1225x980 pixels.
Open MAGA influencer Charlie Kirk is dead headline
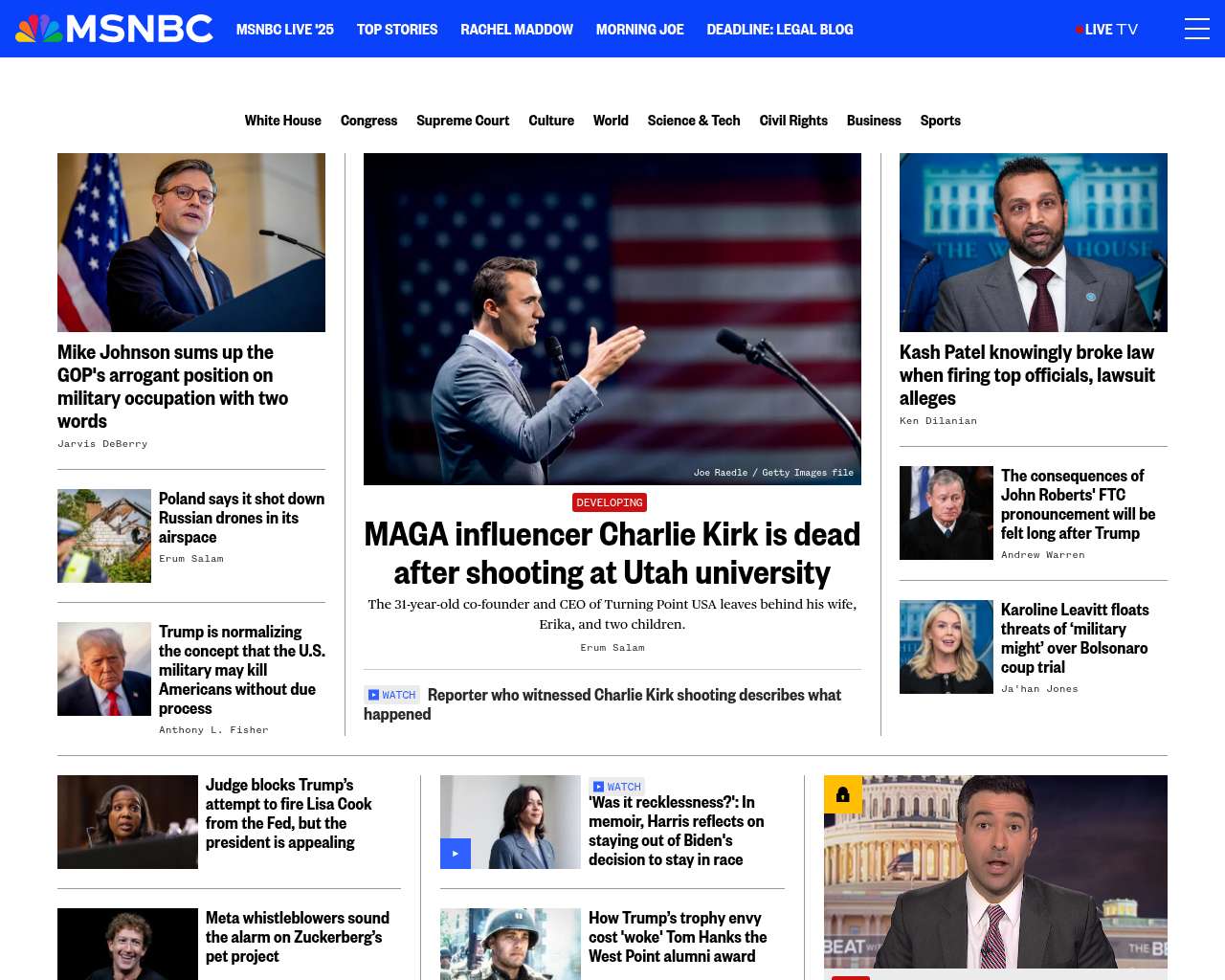pyautogui.click(x=612, y=553)
